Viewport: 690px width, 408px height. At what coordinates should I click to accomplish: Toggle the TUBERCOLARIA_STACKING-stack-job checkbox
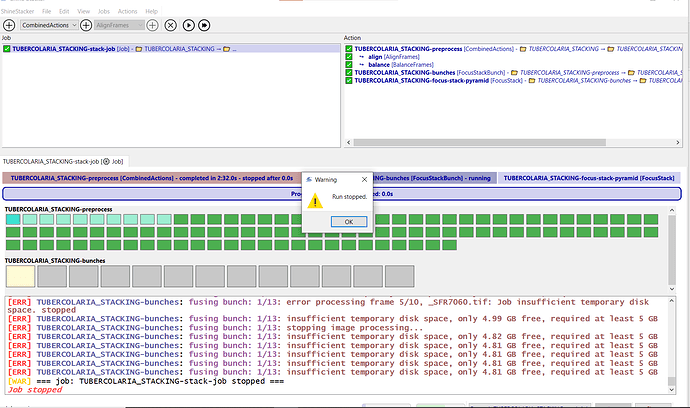[x=6, y=48]
